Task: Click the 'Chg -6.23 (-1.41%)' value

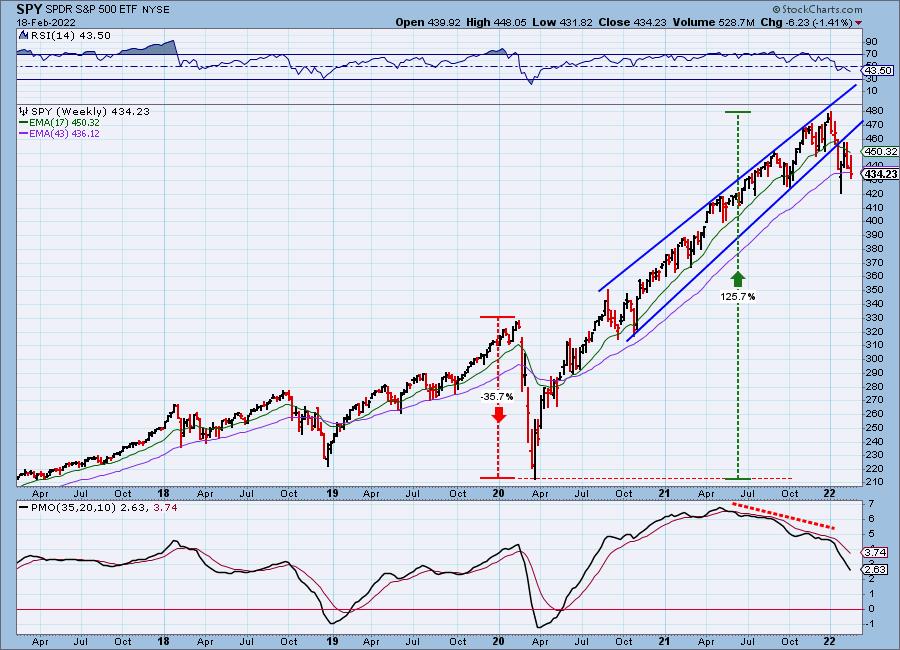Action: [x=806, y=22]
